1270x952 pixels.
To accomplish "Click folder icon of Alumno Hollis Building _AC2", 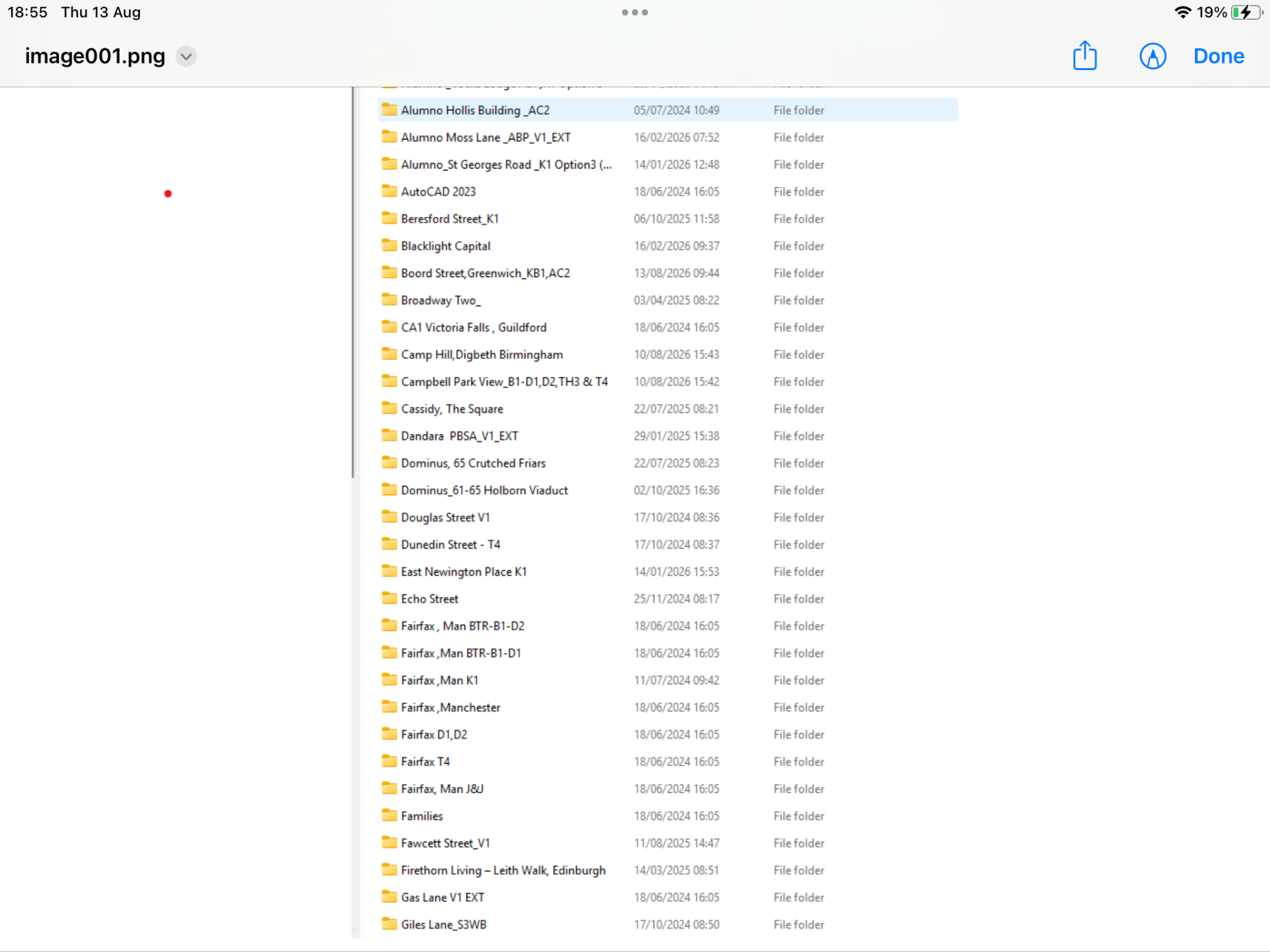I will tap(390, 110).
